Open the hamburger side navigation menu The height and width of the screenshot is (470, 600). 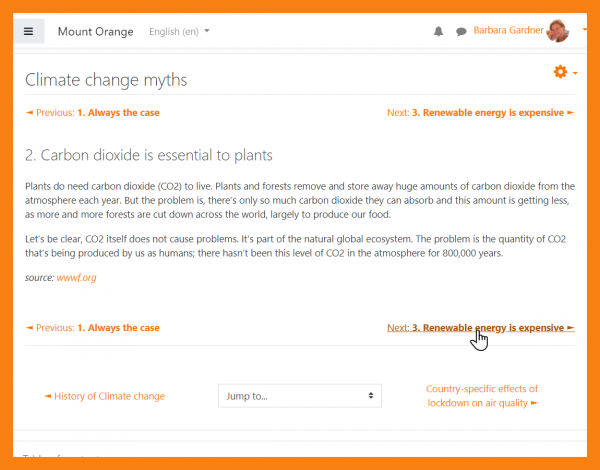[x=28, y=31]
